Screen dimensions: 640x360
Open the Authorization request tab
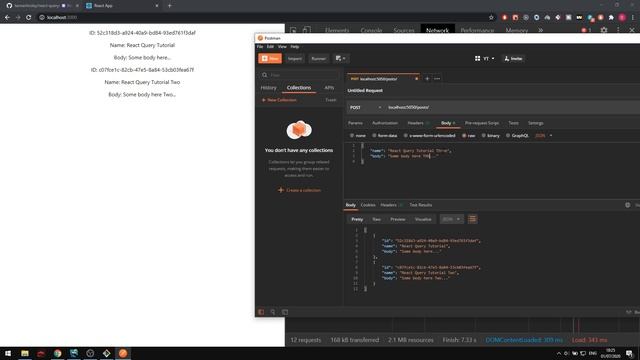coord(385,123)
